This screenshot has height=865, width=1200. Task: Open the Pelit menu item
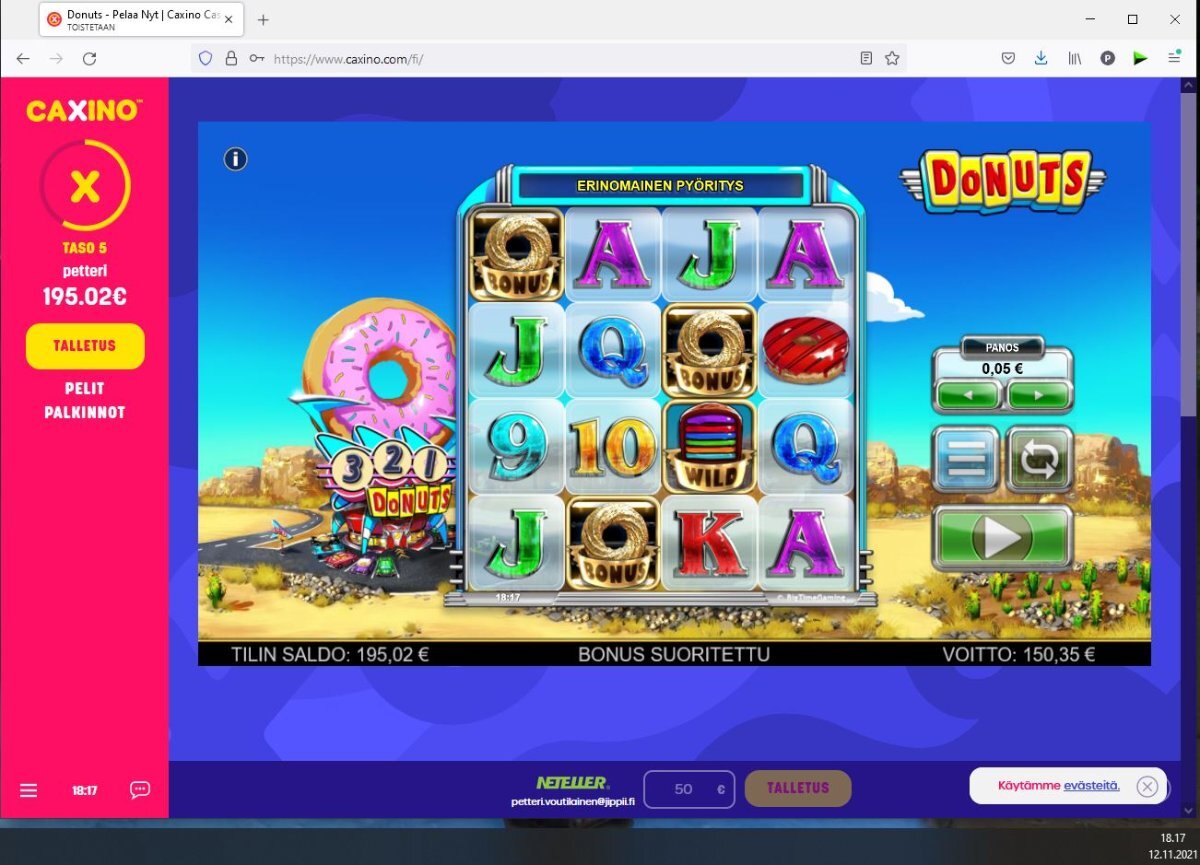(x=85, y=388)
